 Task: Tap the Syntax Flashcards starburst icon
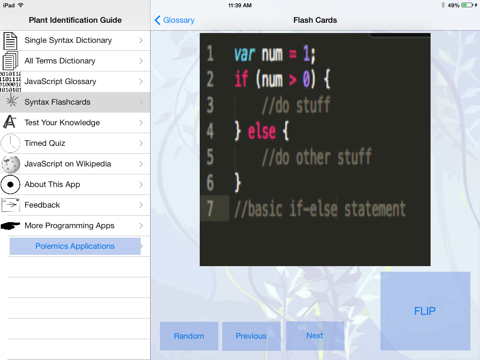pyautogui.click(x=12, y=100)
